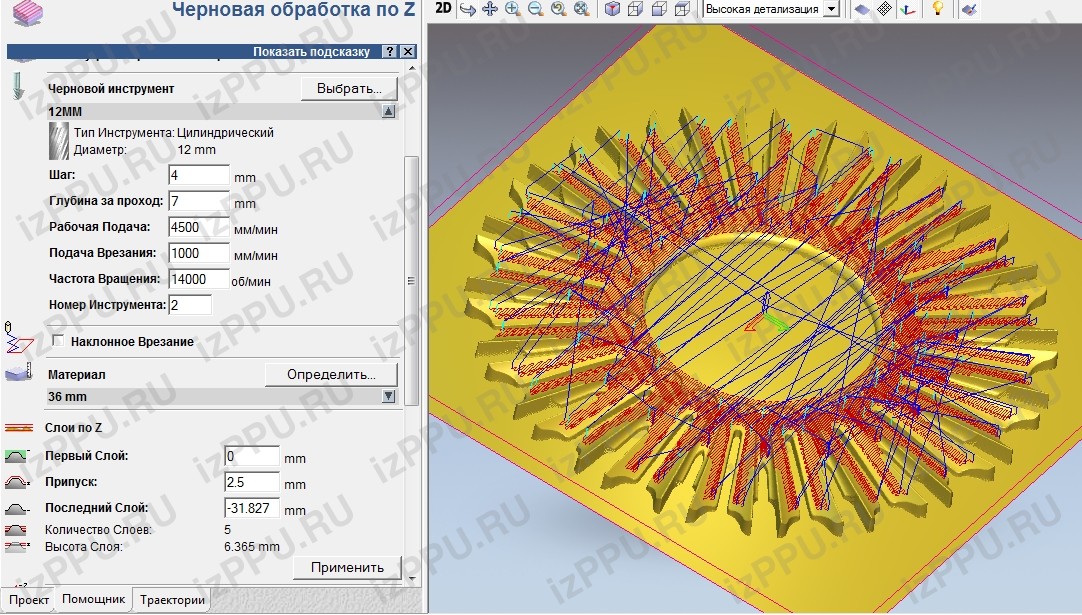The height and width of the screenshot is (615, 1082).
Task: Collapse the 12MM tool details section
Action: click(388, 112)
